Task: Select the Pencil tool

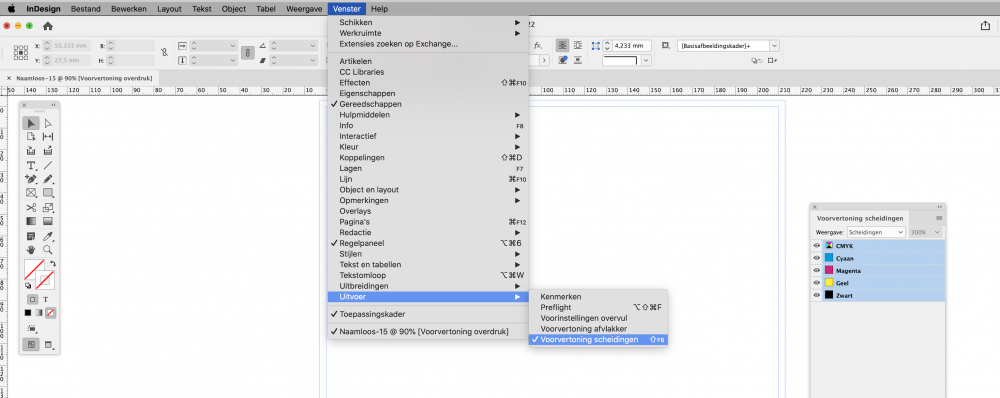Action: pos(48,179)
